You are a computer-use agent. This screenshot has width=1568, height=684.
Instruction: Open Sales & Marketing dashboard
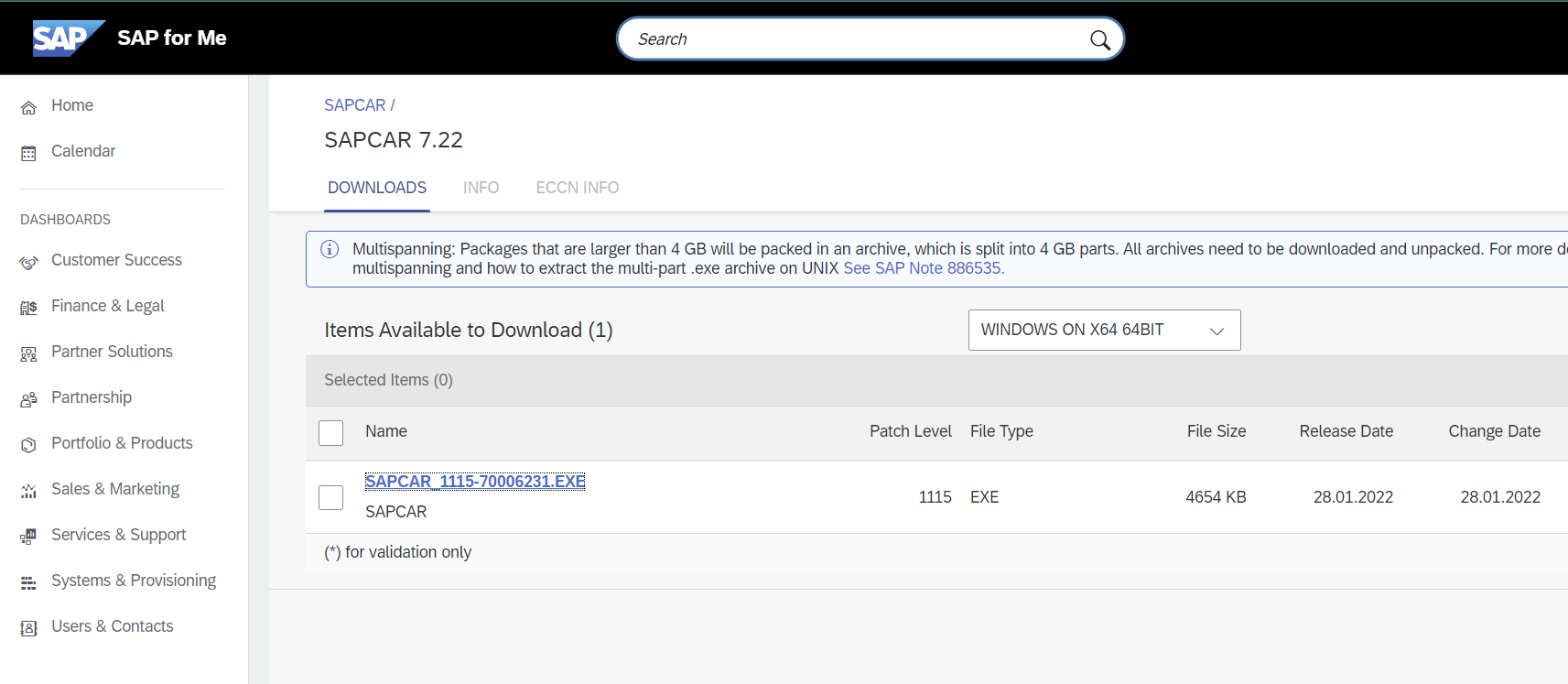coord(115,489)
